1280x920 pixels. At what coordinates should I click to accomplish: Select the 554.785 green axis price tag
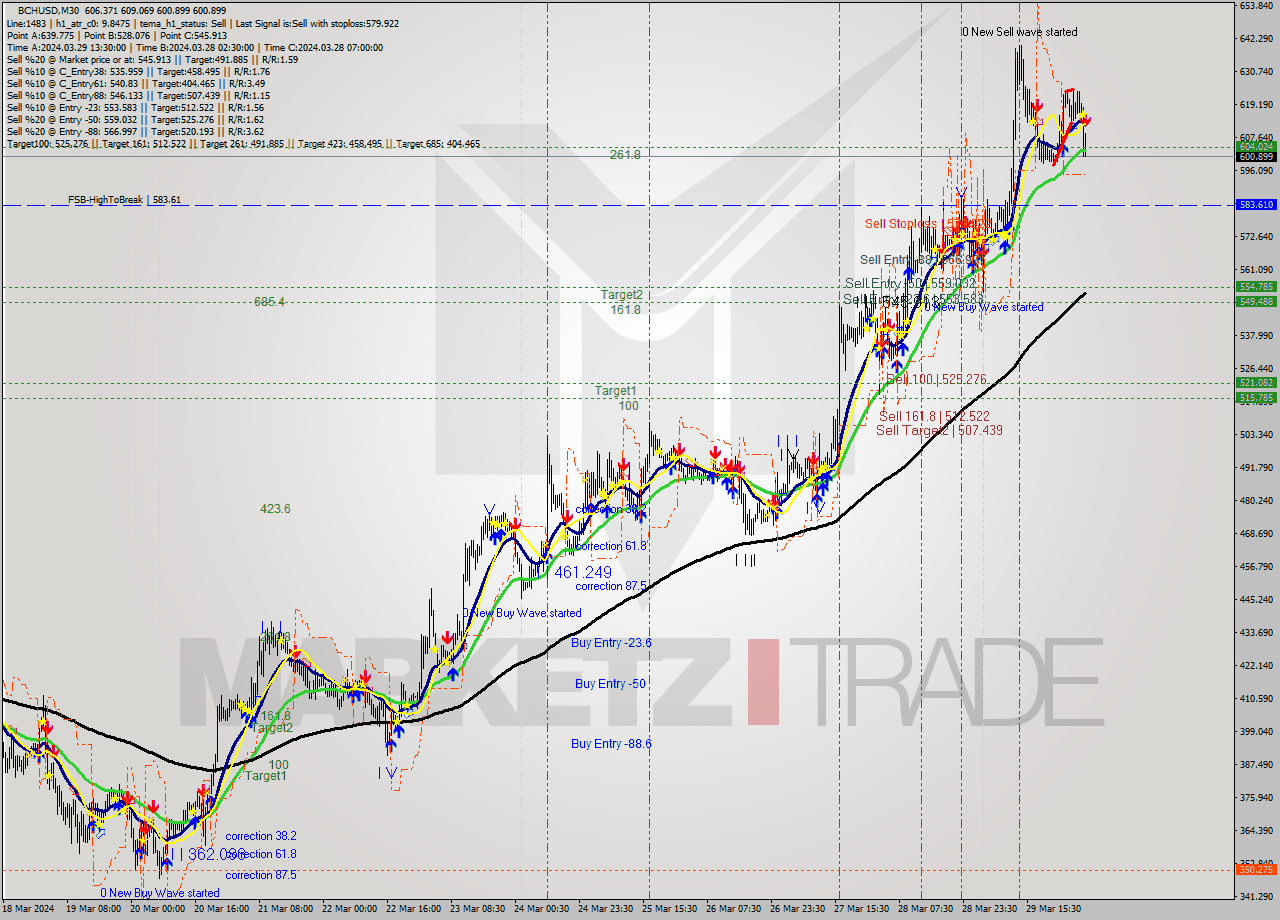pyautogui.click(x=1256, y=287)
